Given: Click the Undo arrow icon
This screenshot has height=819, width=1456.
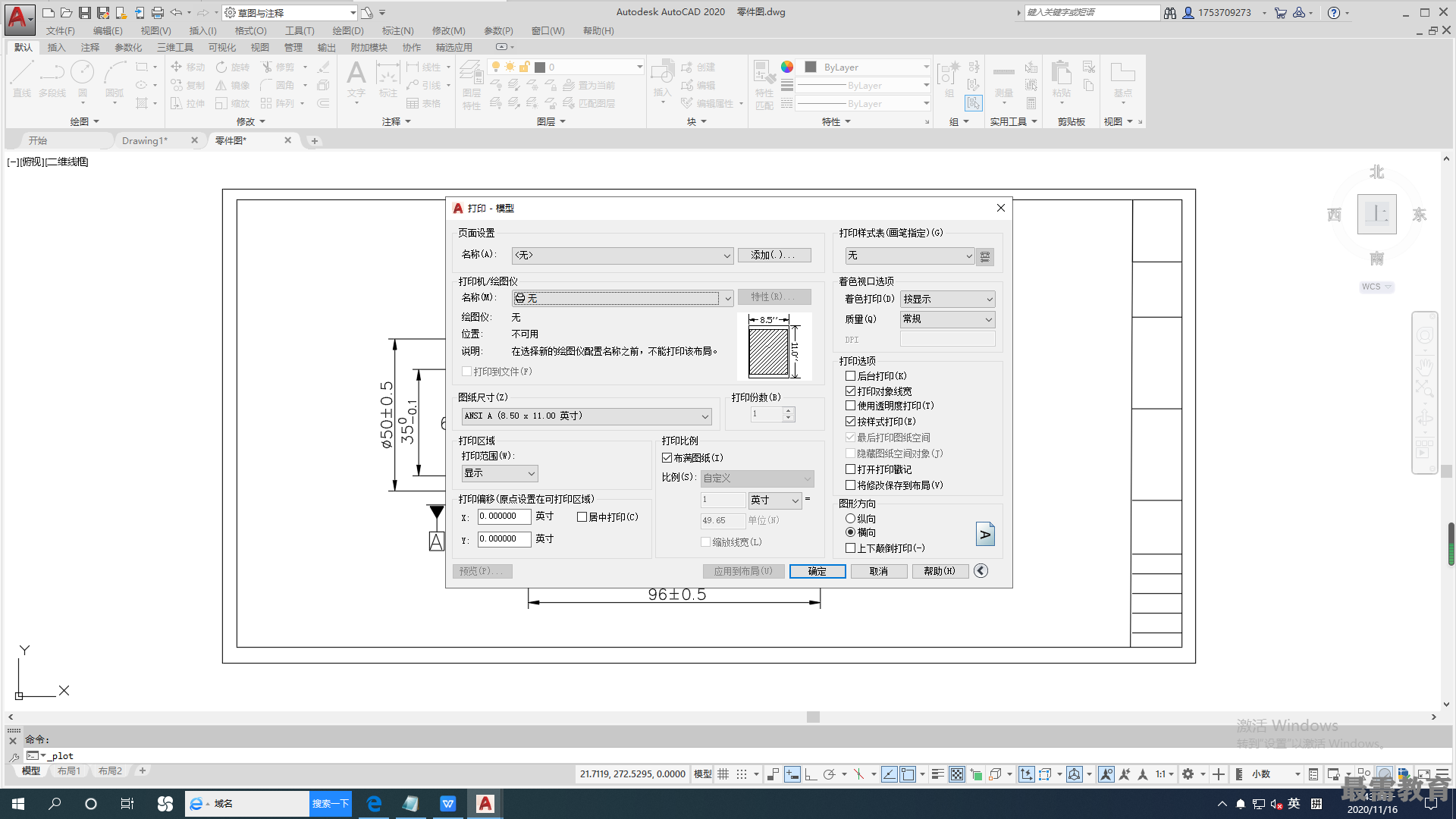Looking at the screenshot, I should [176, 13].
